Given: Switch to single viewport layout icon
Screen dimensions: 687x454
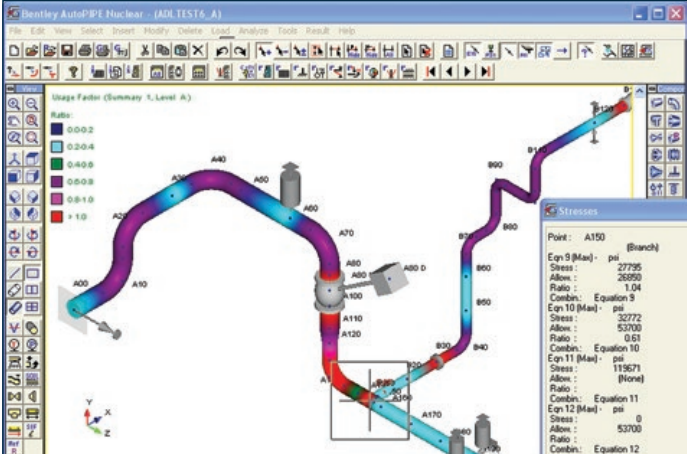Looking at the screenshot, I should pyautogui.click(x=32, y=273).
